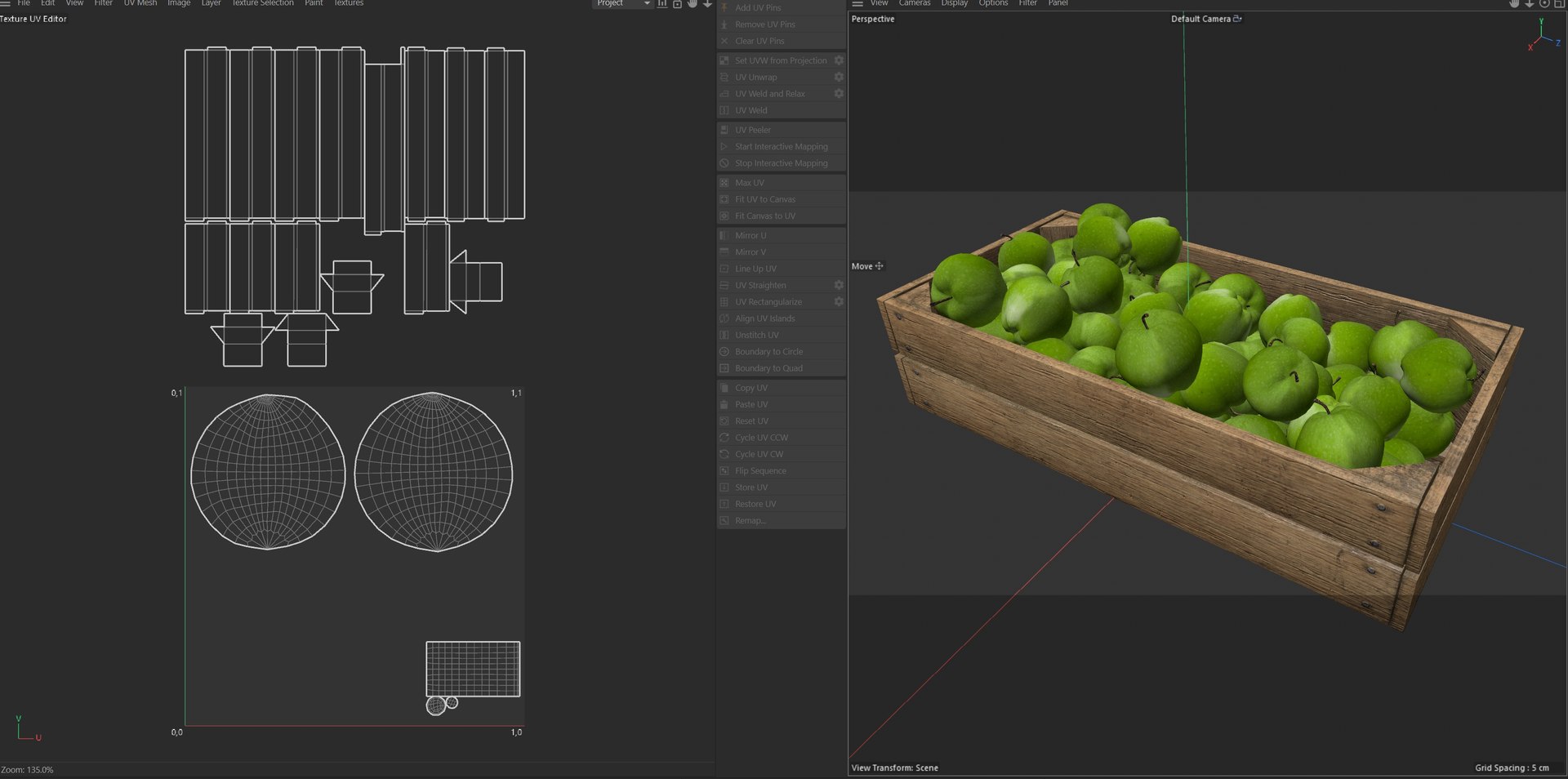Click the UV editor frame icon
The width and height of the screenshot is (1568, 779).
coord(677,3)
